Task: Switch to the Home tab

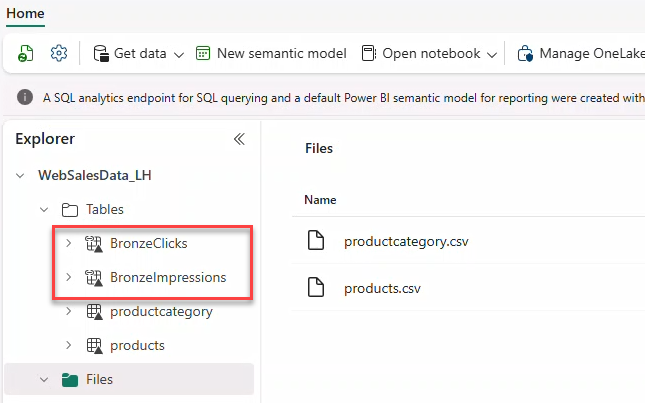Action: point(25,13)
